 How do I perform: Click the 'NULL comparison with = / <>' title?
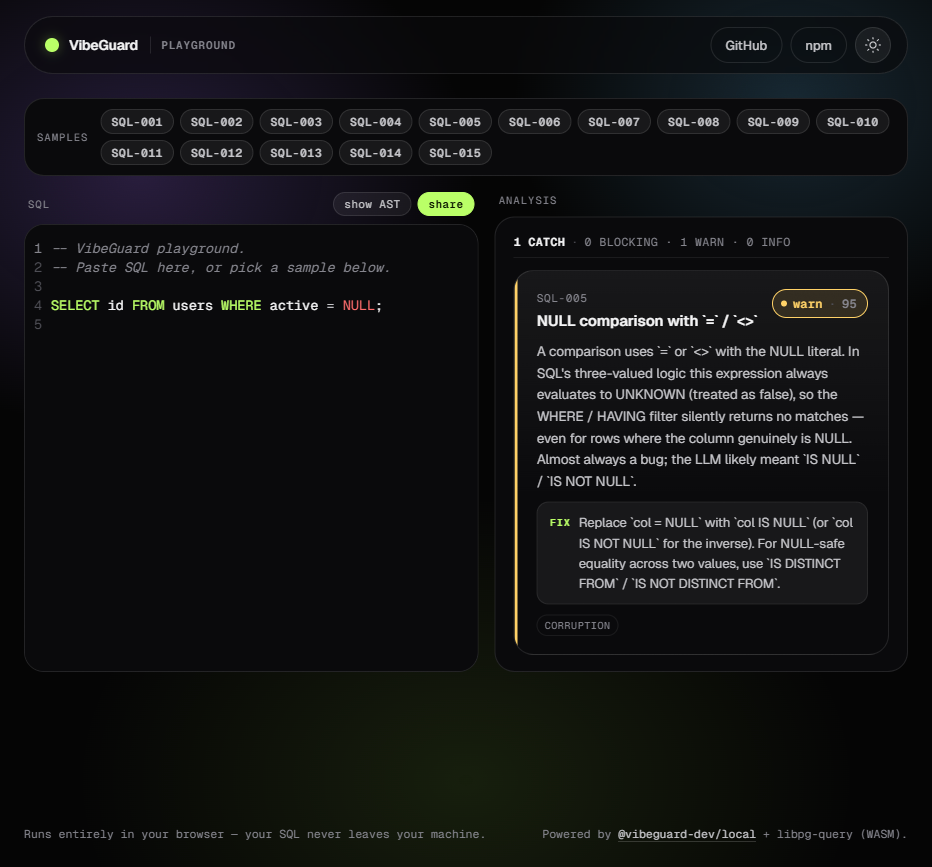tap(647, 321)
